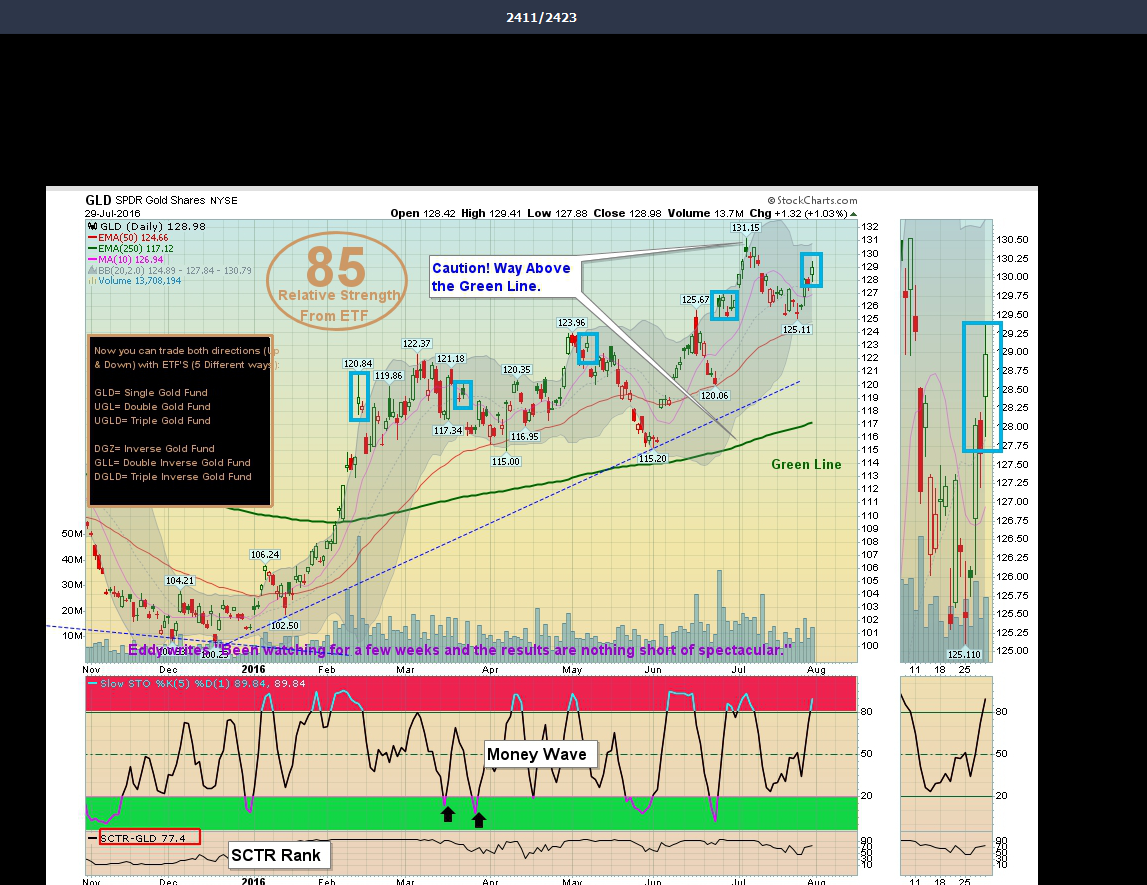
Task: Click the MA(10) 126.94 legend entry
Action: click(x=126, y=260)
